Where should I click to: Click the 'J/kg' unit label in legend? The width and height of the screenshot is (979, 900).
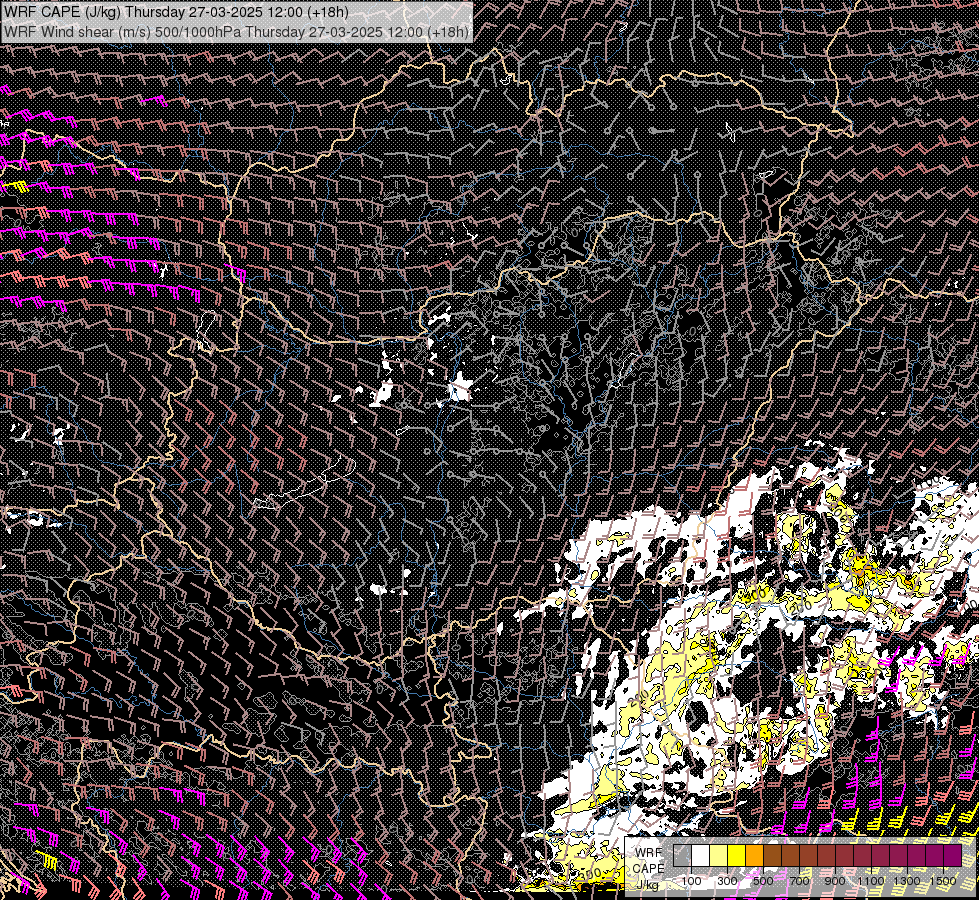pos(647,885)
